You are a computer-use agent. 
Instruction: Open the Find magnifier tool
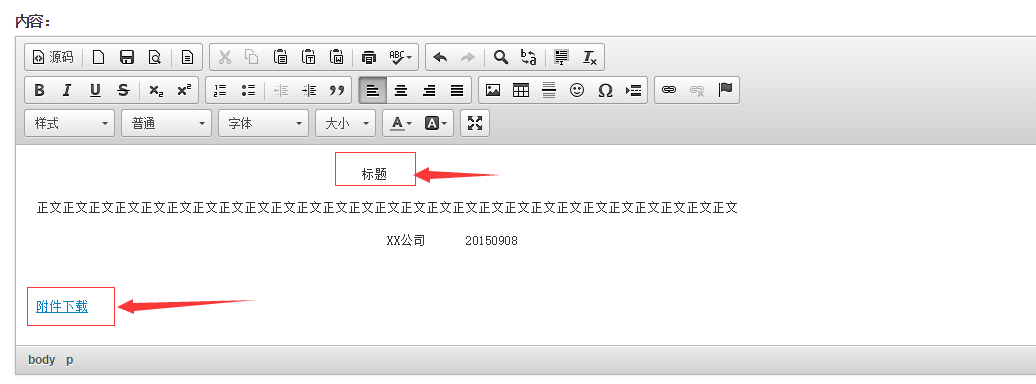coord(501,57)
